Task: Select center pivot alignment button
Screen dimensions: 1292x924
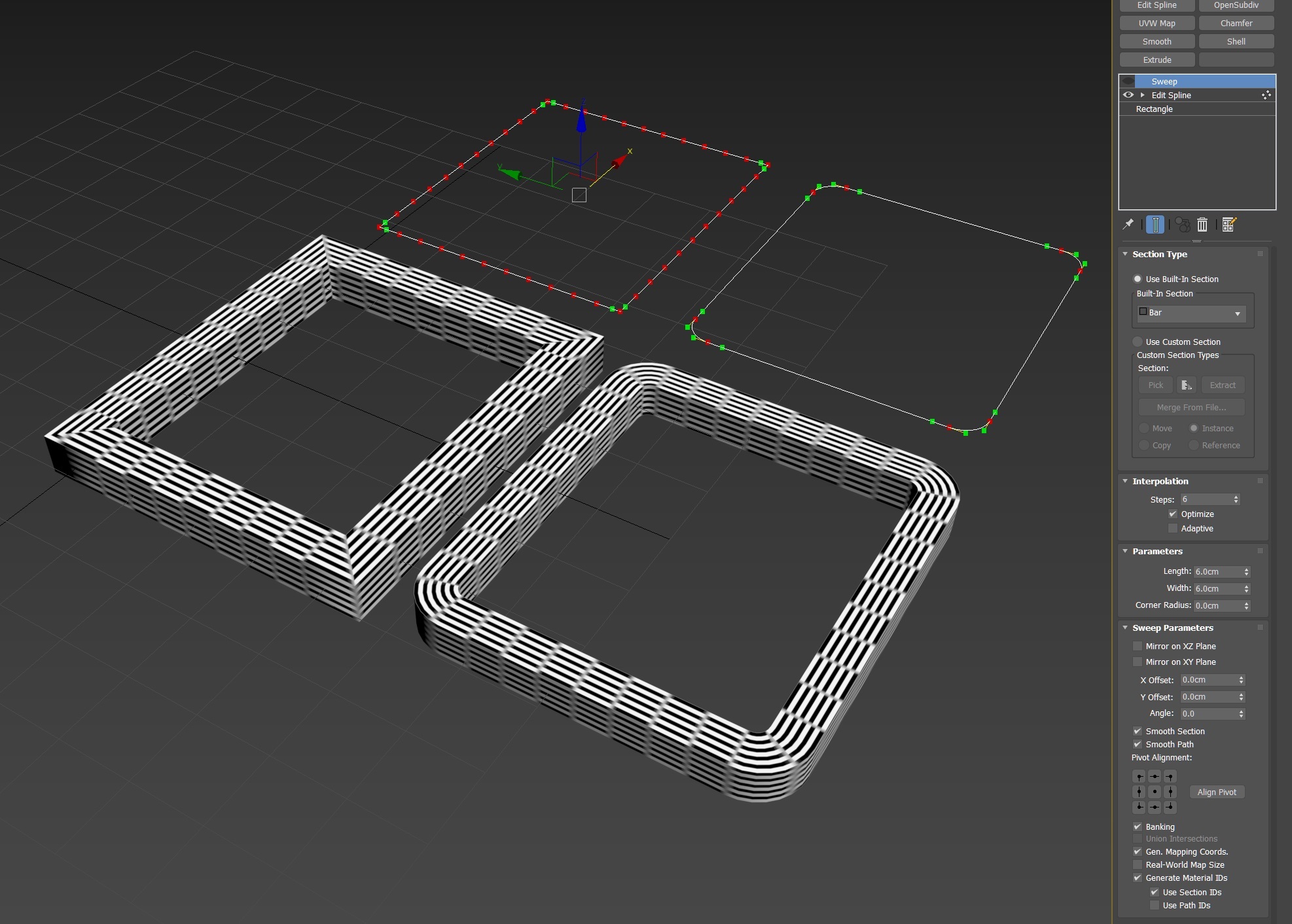Action: coord(1155,792)
